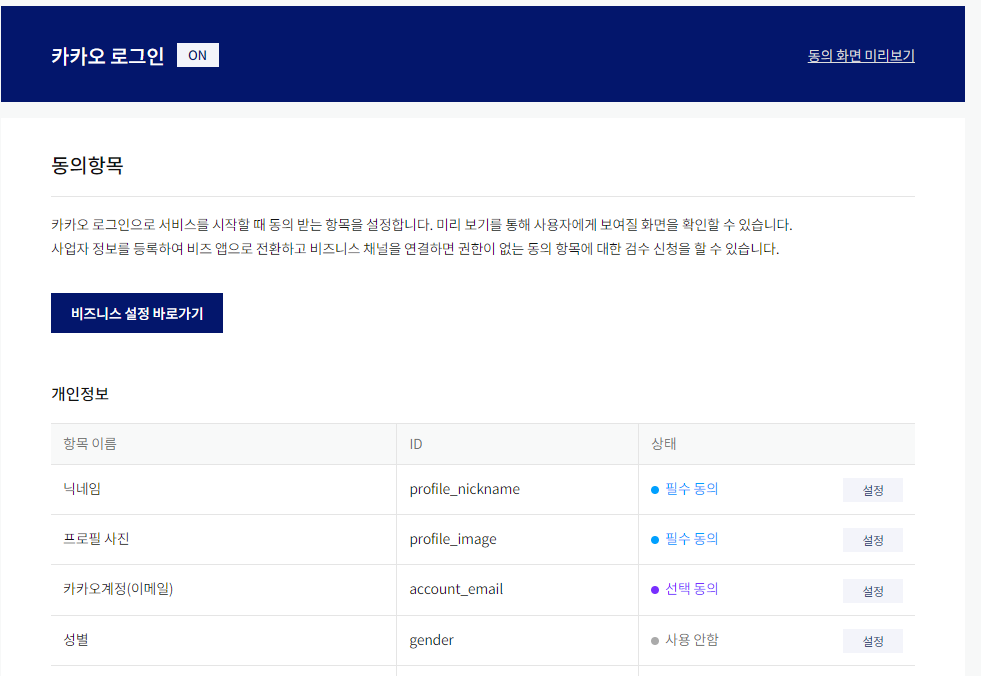Open 설정 for the 프로필 사진 row

(873, 540)
